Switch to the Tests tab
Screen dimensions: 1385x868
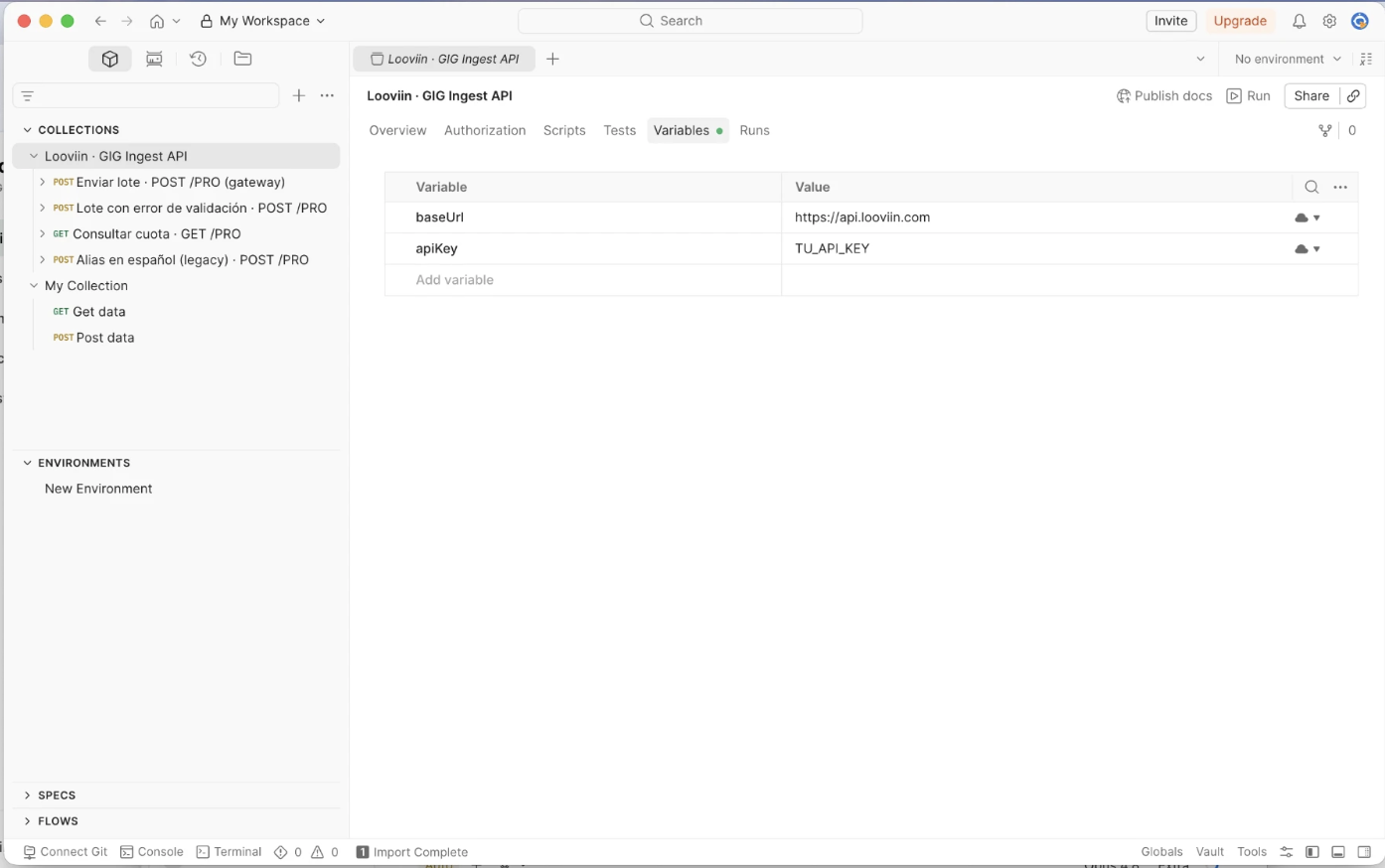[x=620, y=130]
